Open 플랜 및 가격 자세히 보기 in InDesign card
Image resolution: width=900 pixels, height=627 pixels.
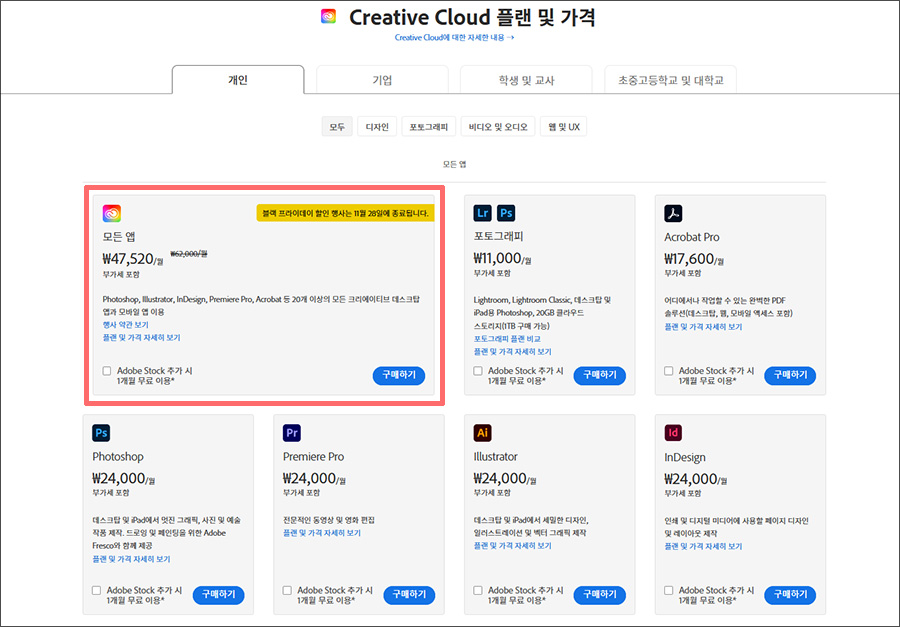pos(703,546)
